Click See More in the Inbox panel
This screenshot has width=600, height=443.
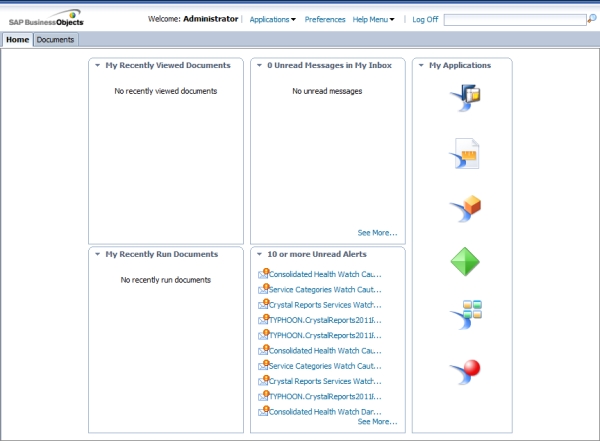click(x=377, y=233)
